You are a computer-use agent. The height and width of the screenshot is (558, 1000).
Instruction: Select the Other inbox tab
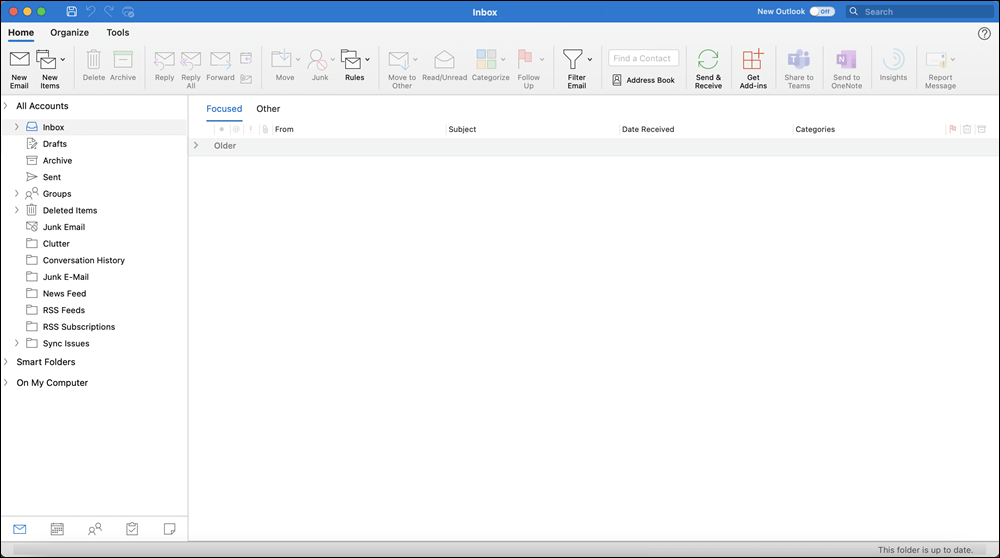click(x=268, y=109)
